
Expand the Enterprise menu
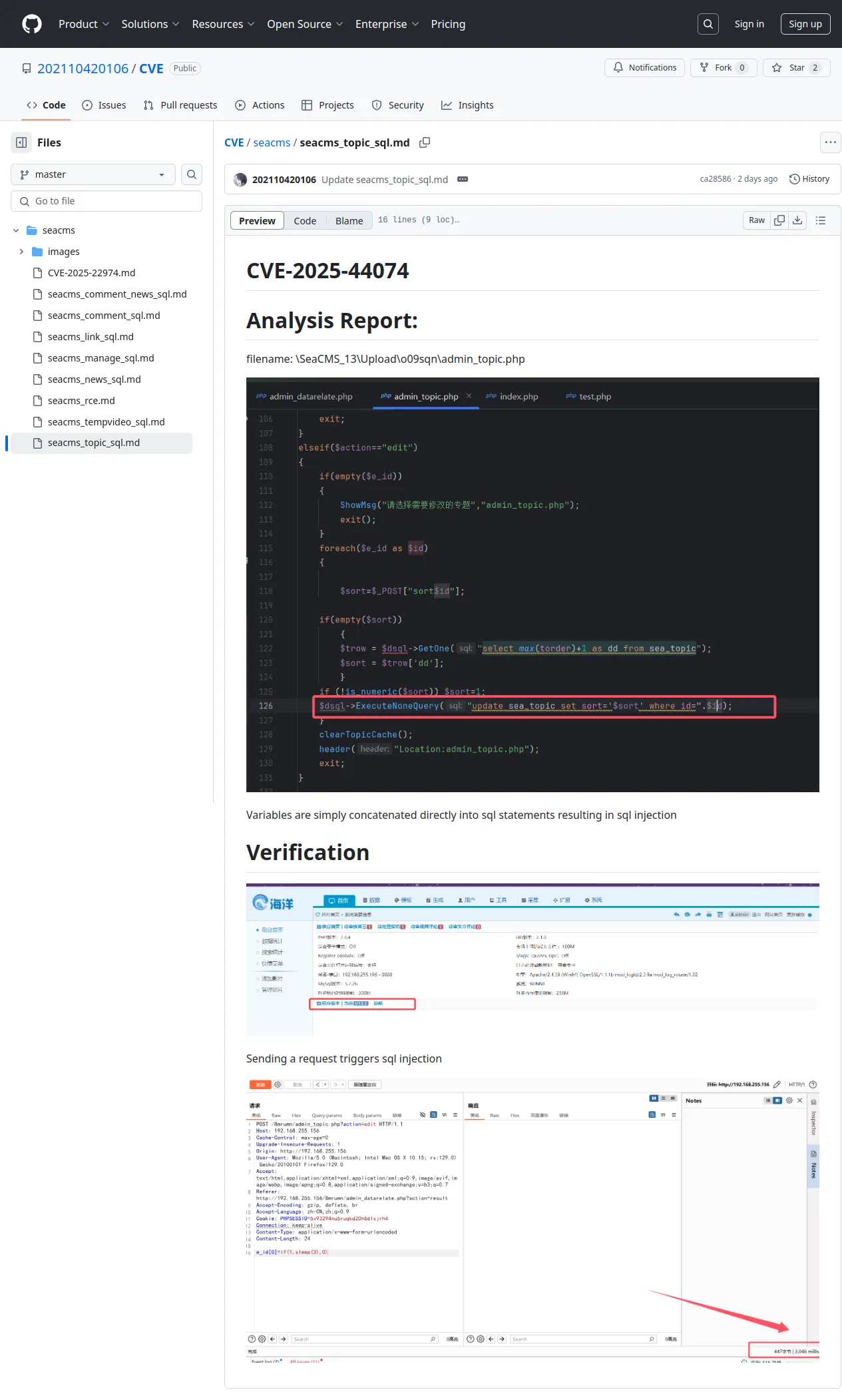coord(387,24)
